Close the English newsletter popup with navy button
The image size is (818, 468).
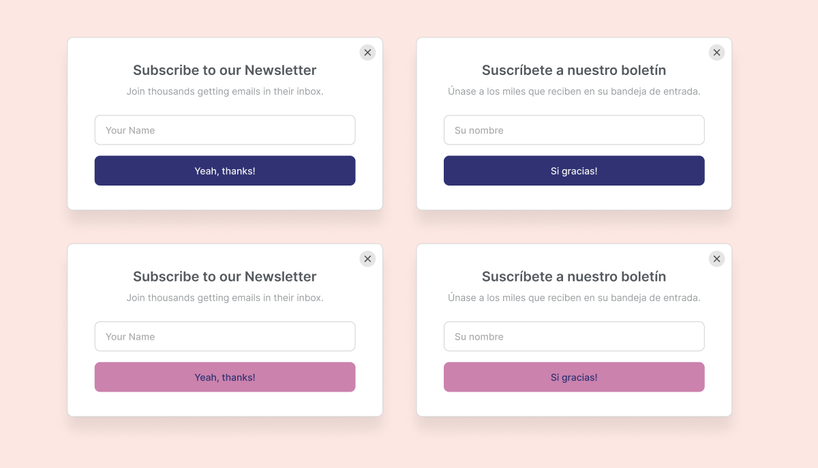[x=367, y=53]
